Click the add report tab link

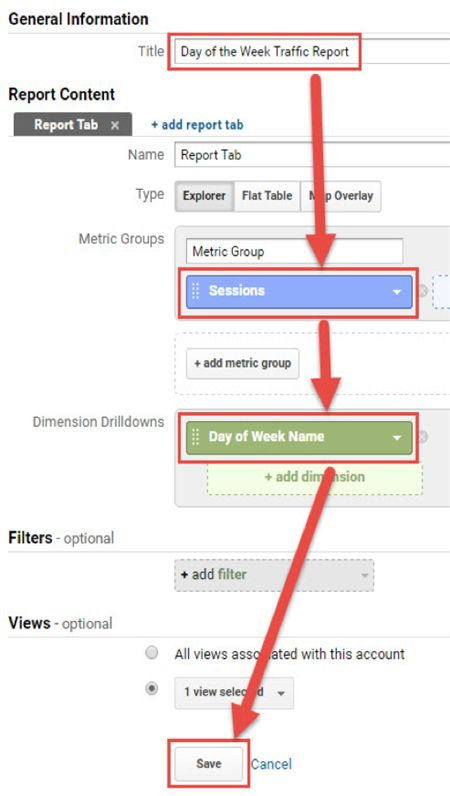197,125
